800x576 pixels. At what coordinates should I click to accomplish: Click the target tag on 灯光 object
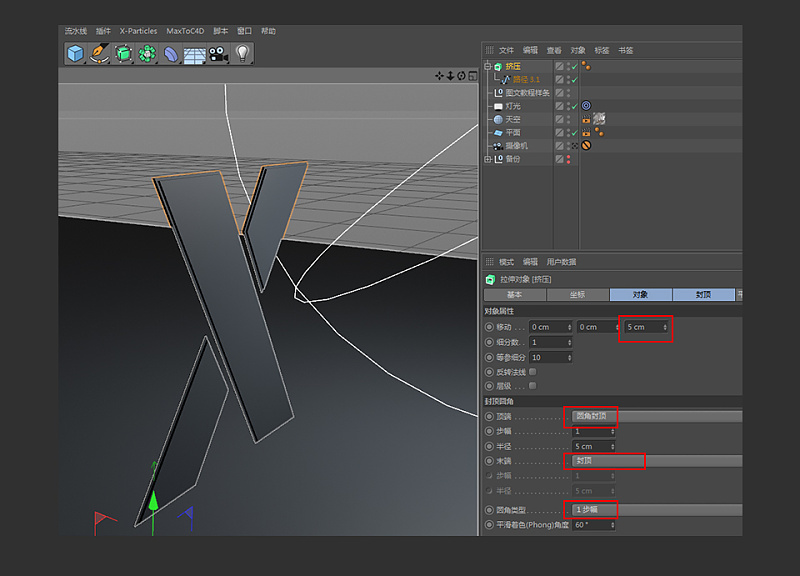click(x=586, y=105)
